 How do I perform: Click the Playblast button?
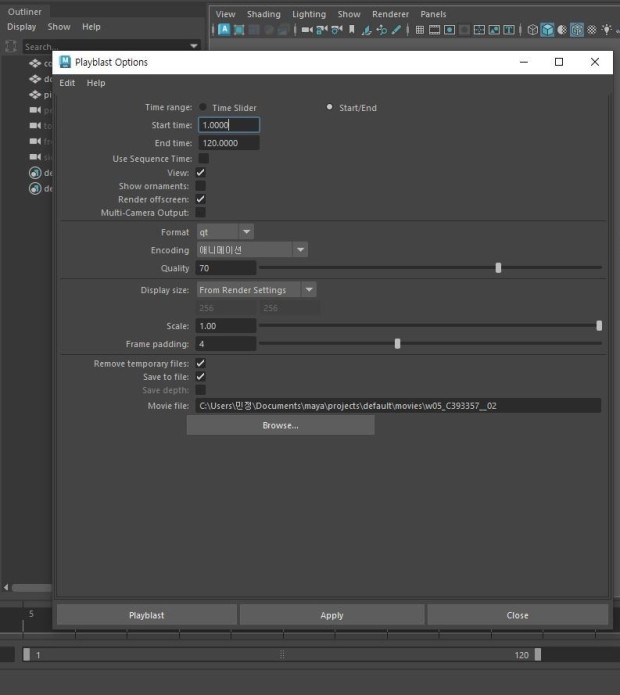147,615
